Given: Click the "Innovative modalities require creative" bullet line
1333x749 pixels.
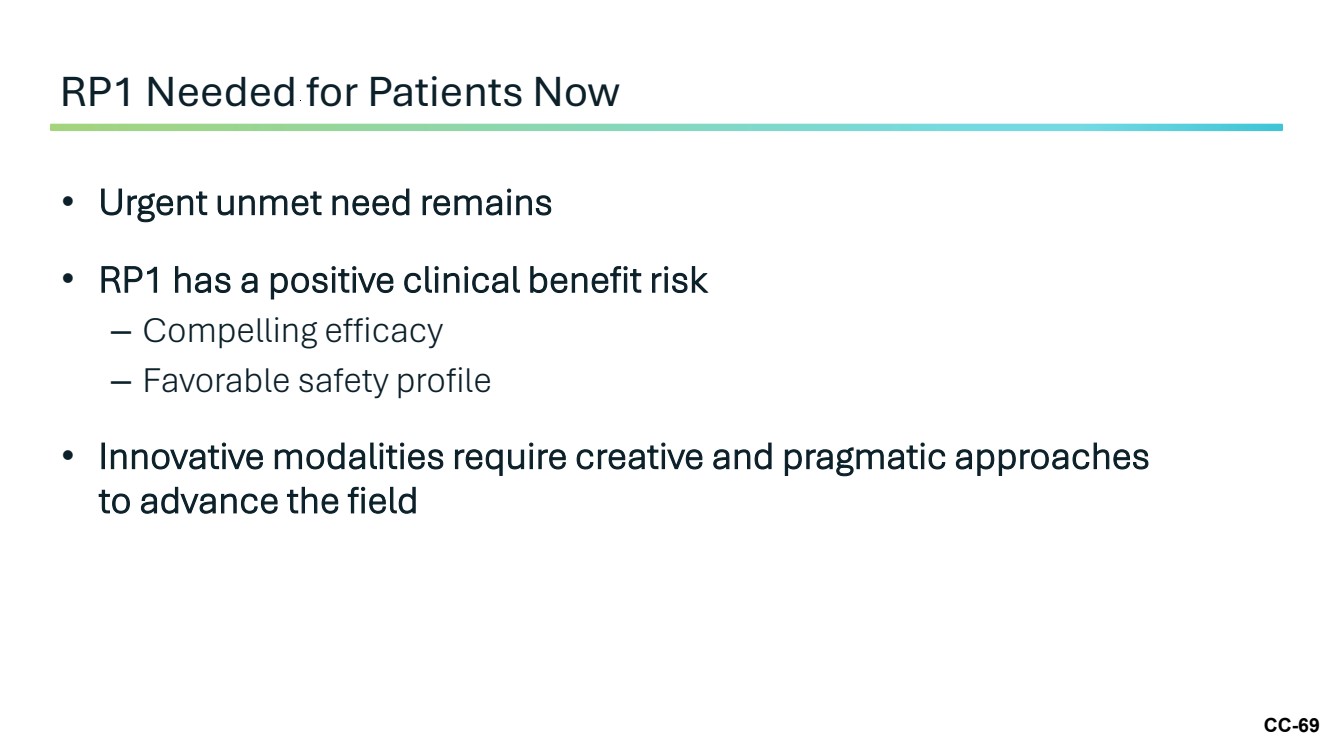Looking at the screenshot, I should 624,458.
